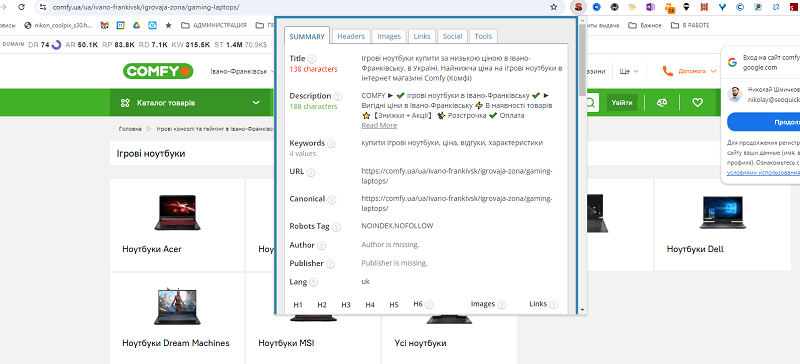This screenshot has width=800, height=364.
Task: Click the blue sync arrows extension icon
Action: click(776, 8)
